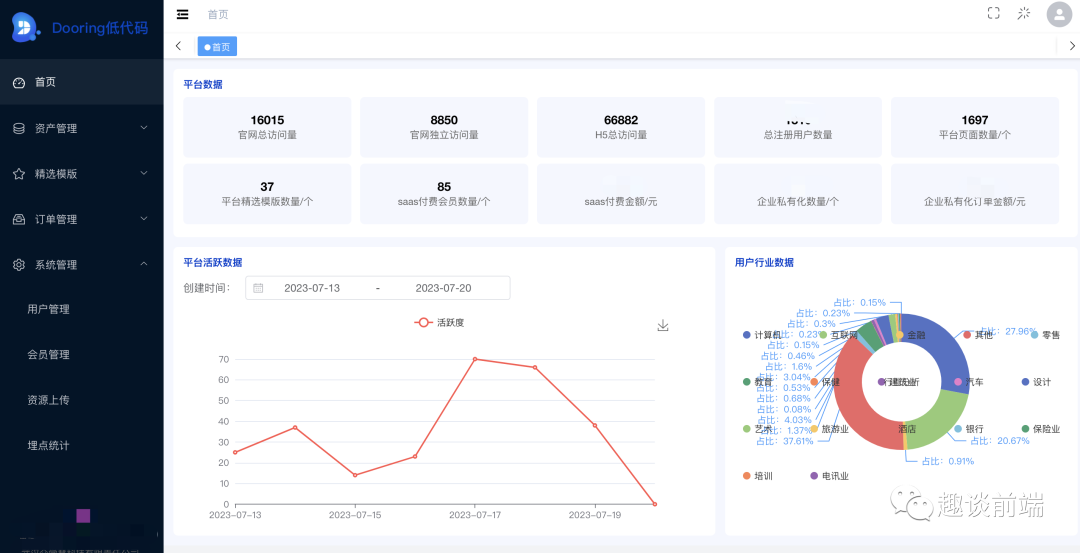This screenshot has width=1080, height=553.
Task: Click the 平台活跃数据 heading
Action: (213, 262)
